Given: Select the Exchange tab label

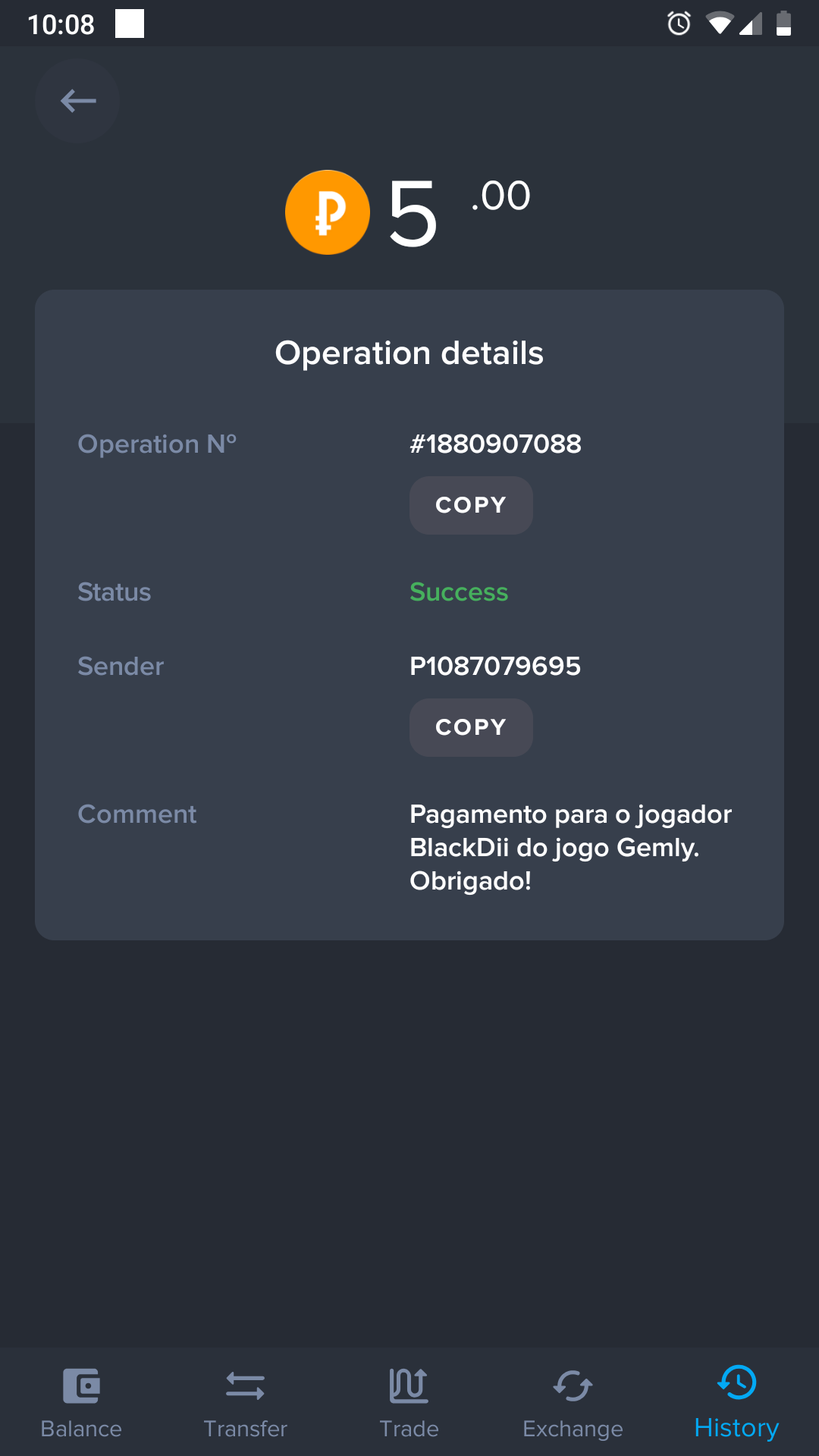Looking at the screenshot, I should tap(573, 1429).
